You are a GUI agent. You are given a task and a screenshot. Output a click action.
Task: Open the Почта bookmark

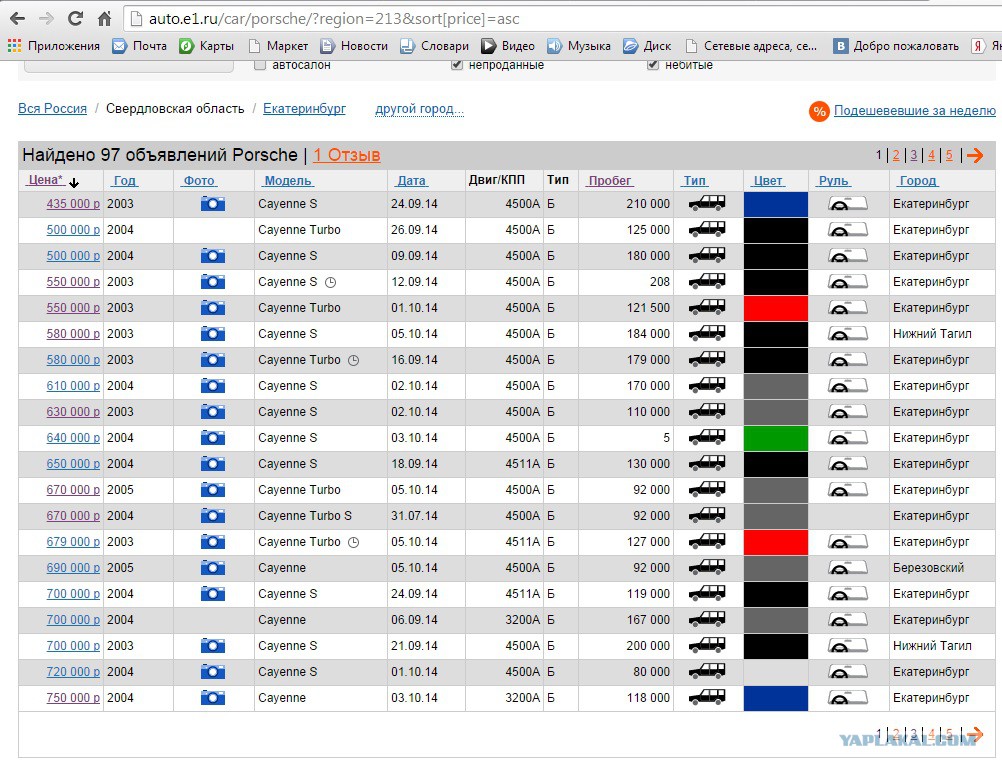(x=139, y=46)
